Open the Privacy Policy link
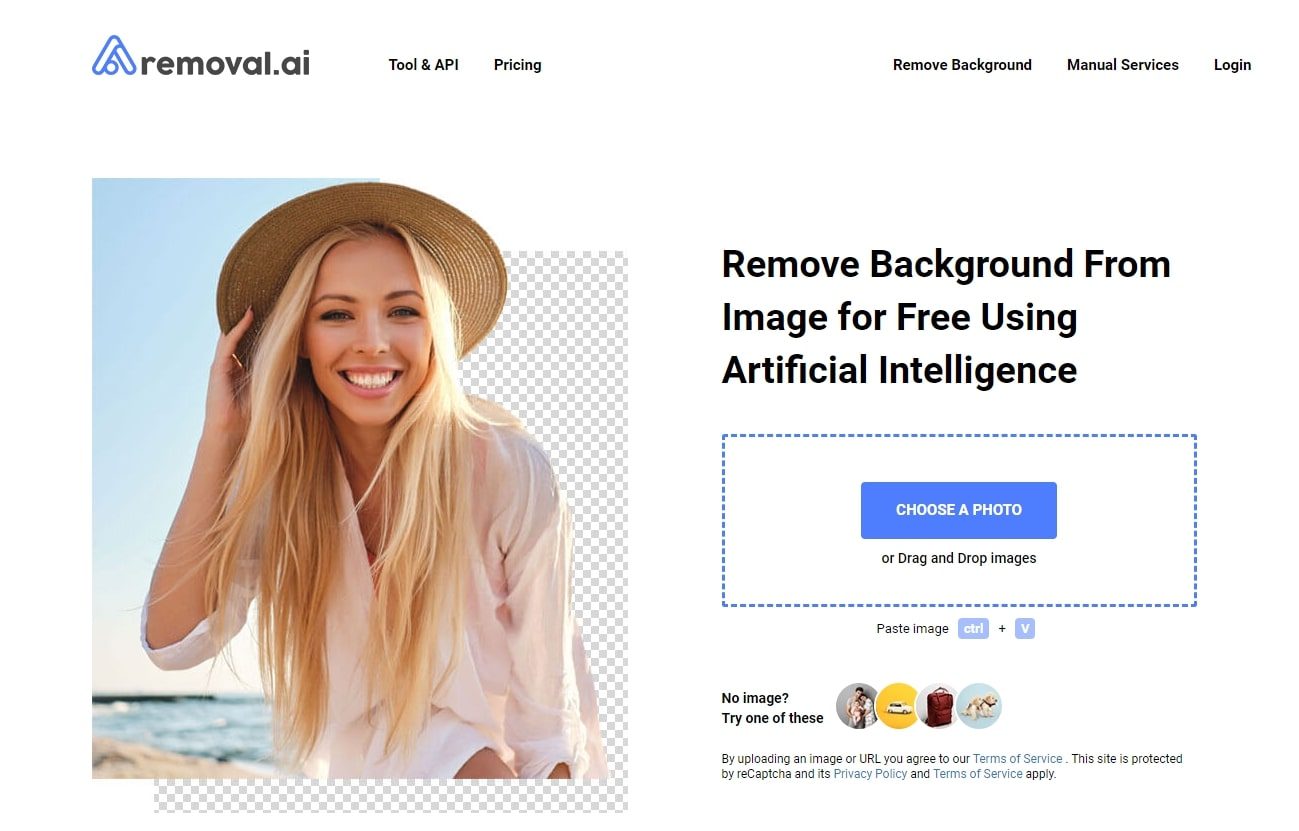The image size is (1299, 831). pyautogui.click(x=870, y=774)
